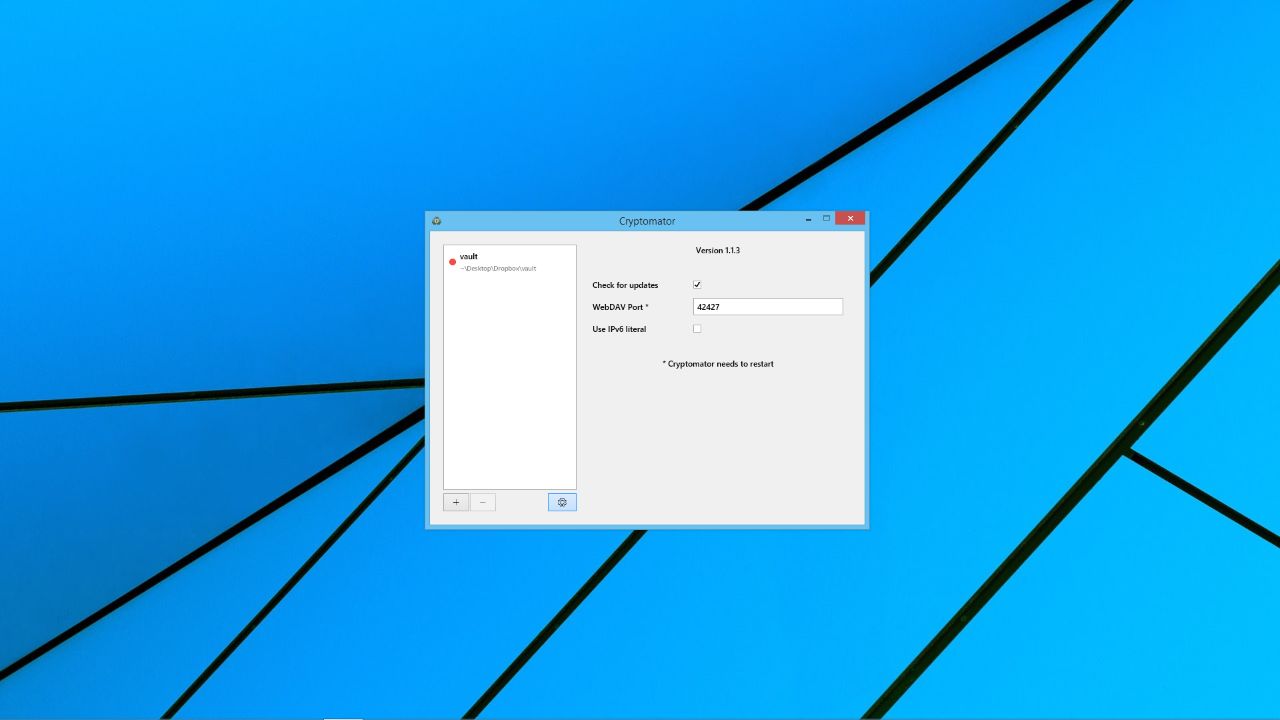This screenshot has width=1280, height=720.
Task: Click the remove vault minus button
Action: coord(483,502)
